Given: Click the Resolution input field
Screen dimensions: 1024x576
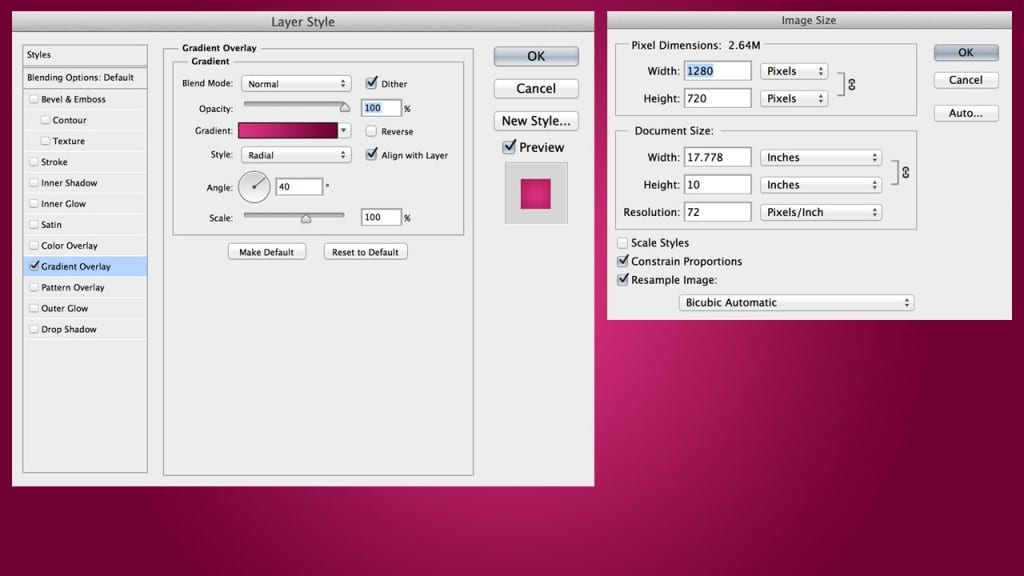Looking at the screenshot, I should (x=717, y=212).
